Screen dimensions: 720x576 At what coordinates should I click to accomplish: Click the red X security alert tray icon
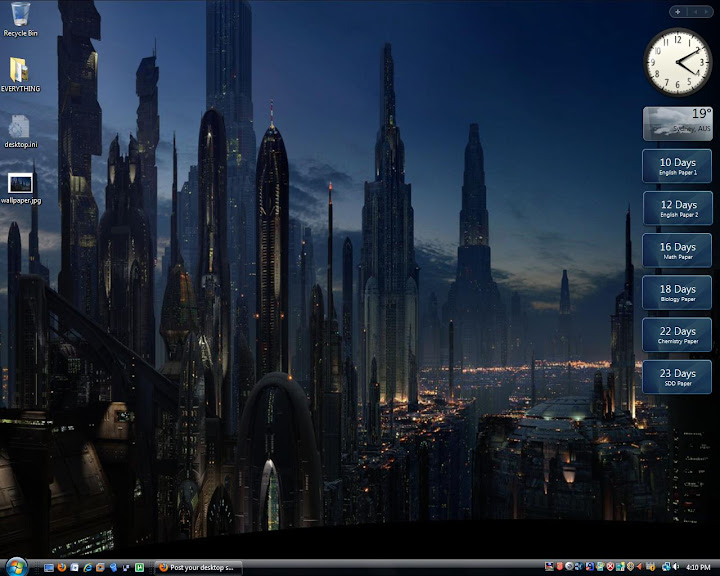pyautogui.click(x=610, y=566)
